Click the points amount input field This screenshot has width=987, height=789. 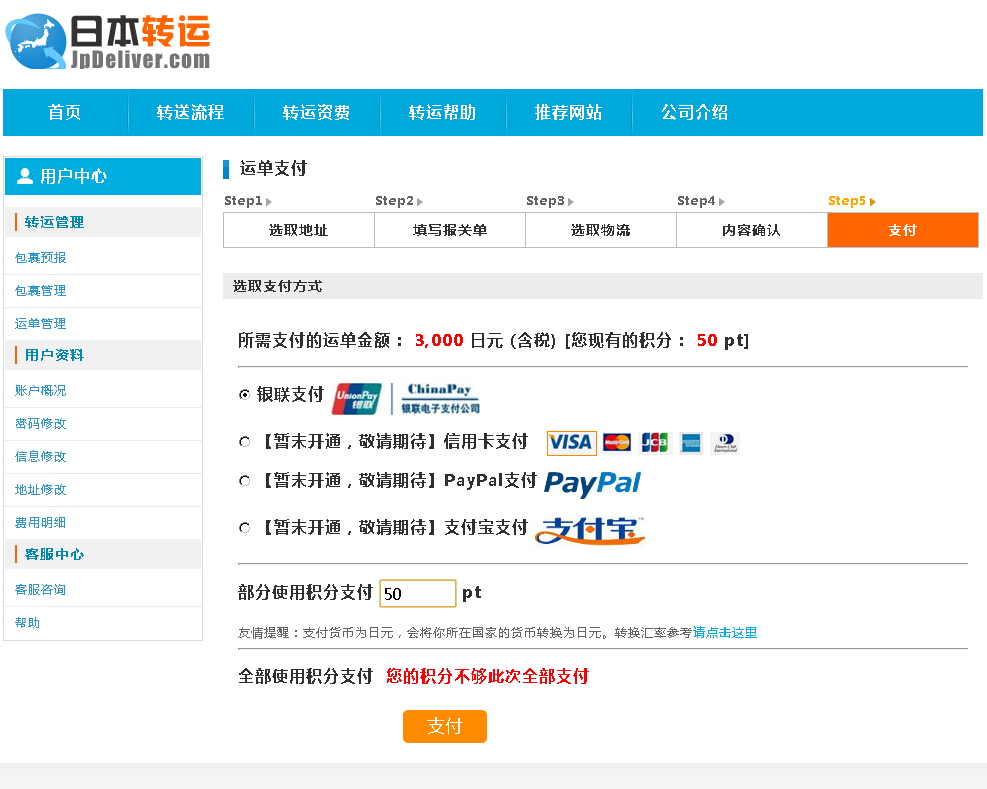pos(417,594)
